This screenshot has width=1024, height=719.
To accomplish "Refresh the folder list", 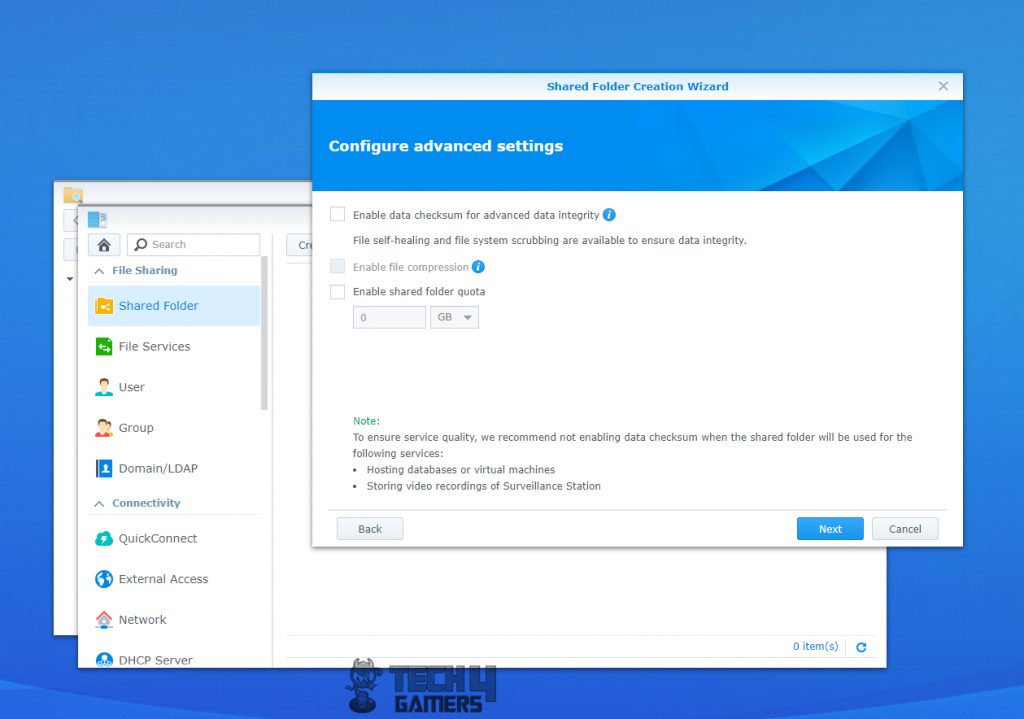I will [861, 647].
